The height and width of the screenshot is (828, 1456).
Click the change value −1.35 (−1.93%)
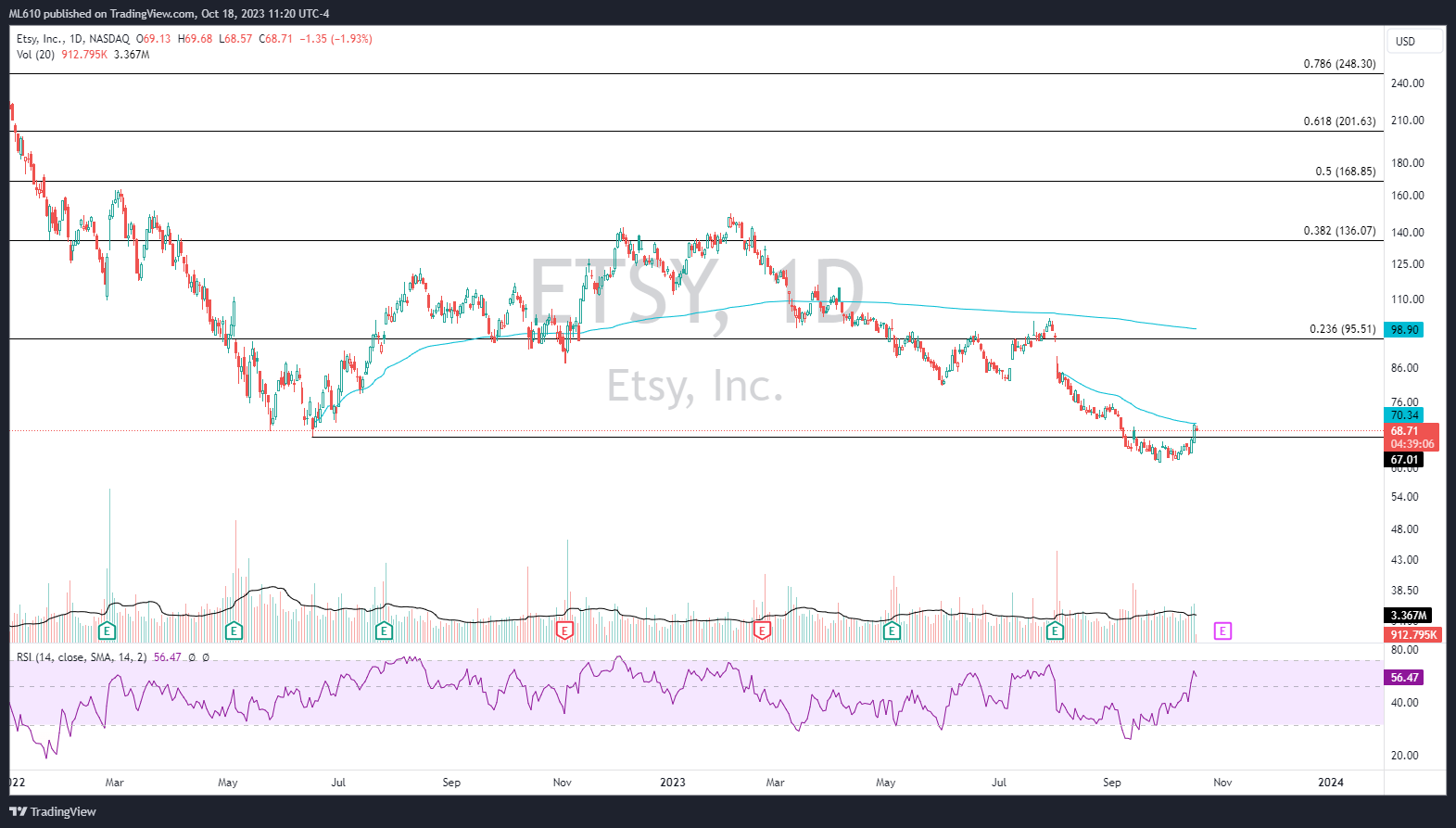[336, 39]
